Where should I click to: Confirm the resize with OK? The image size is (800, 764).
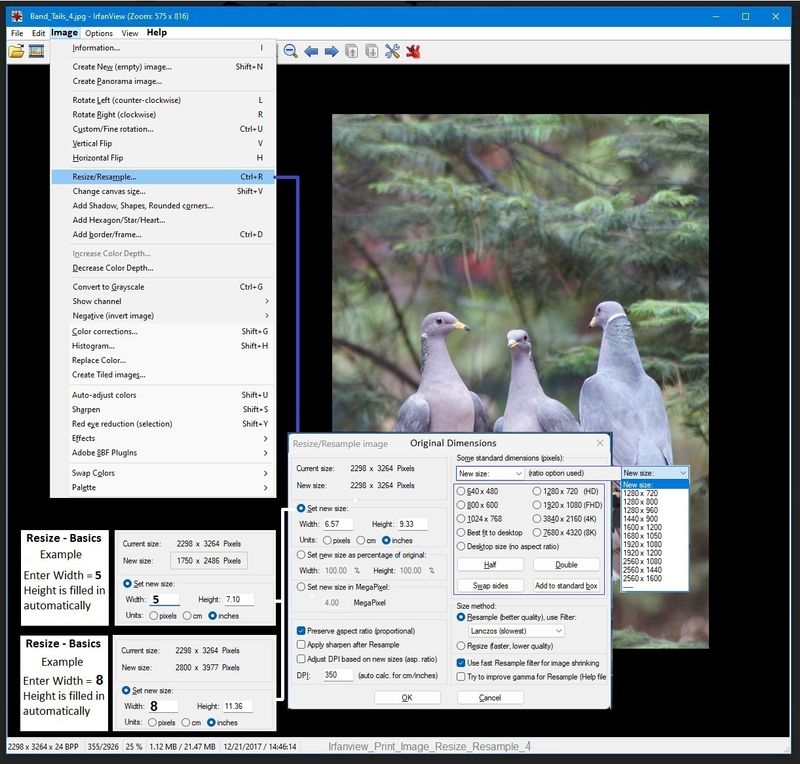(407, 698)
